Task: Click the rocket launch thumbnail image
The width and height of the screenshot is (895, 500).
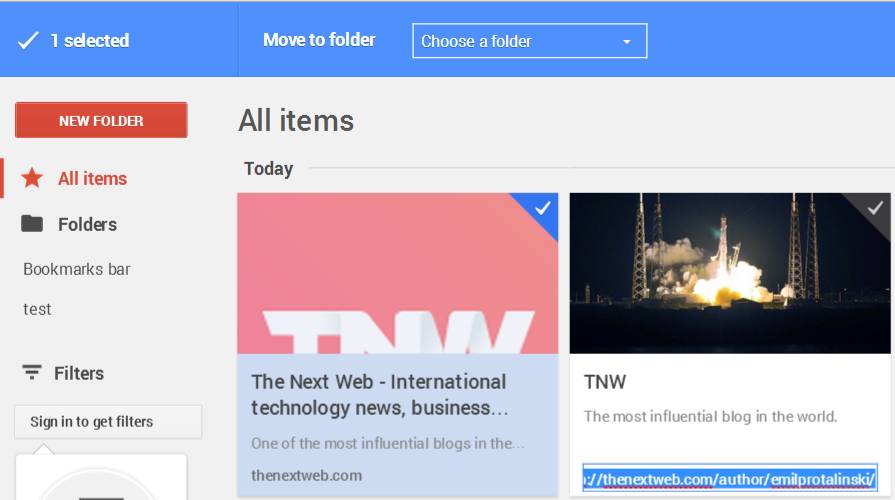Action: 730,273
